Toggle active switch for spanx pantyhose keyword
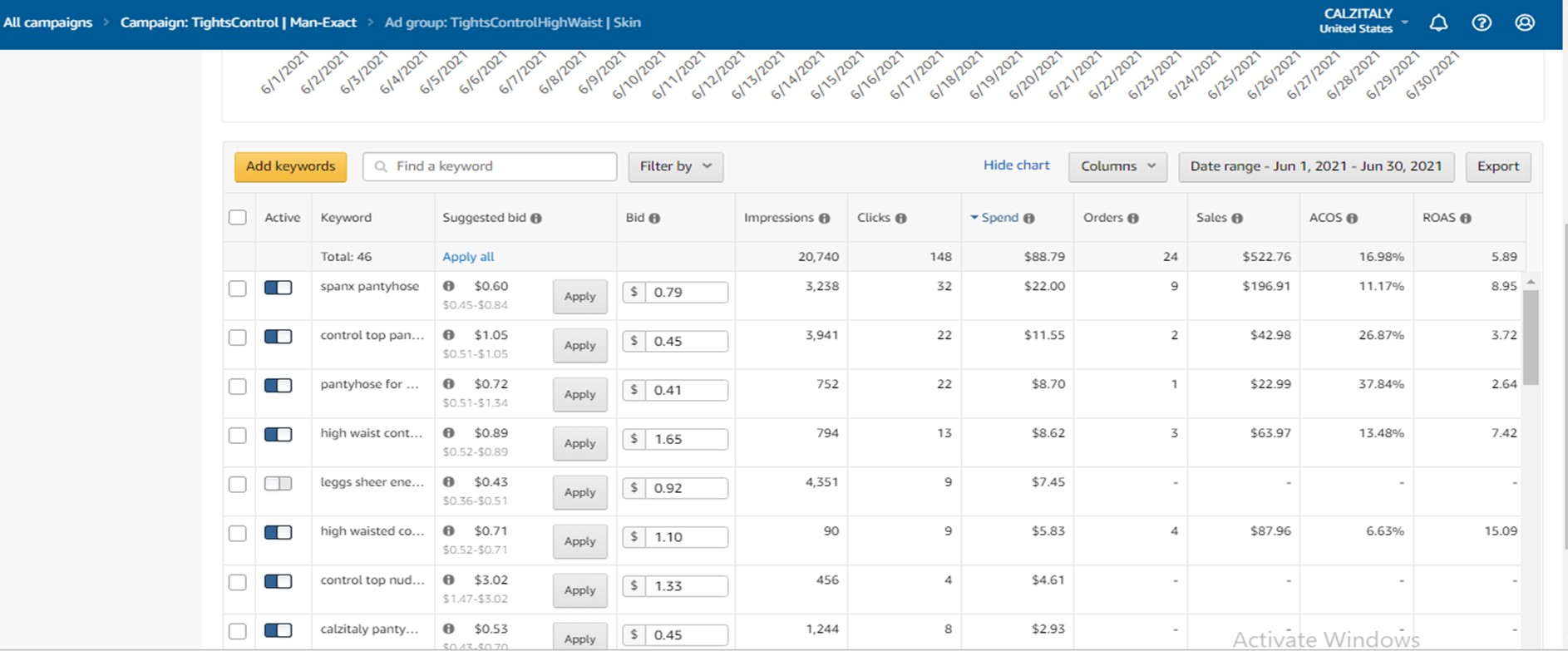 278,288
